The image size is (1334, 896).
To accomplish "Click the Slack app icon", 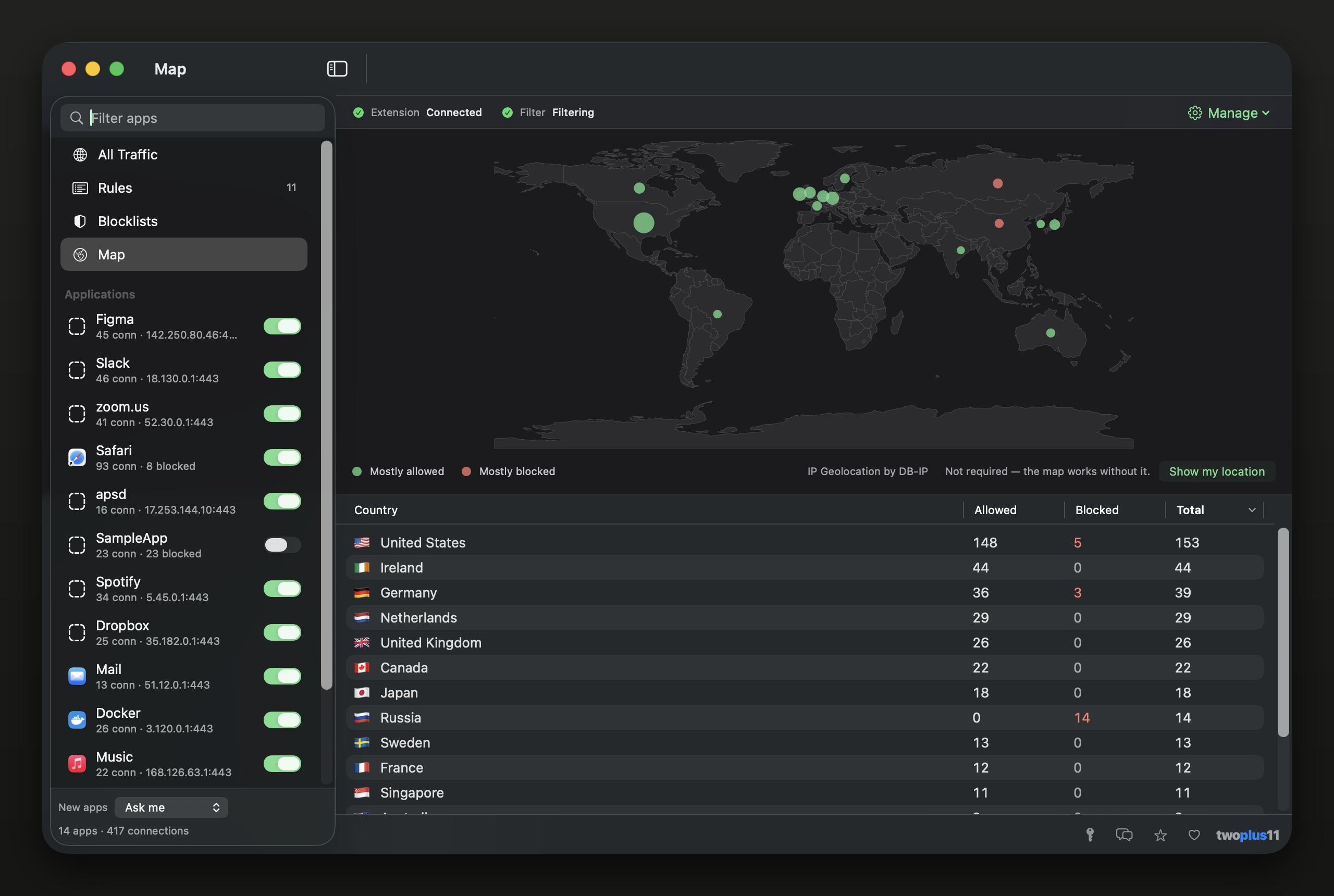I will click(x=77, y=370).
